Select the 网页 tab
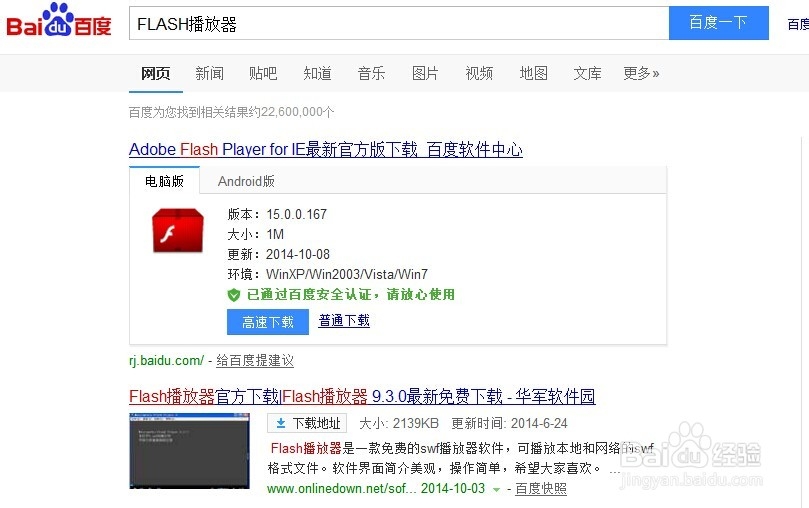 tap(155, 73)
